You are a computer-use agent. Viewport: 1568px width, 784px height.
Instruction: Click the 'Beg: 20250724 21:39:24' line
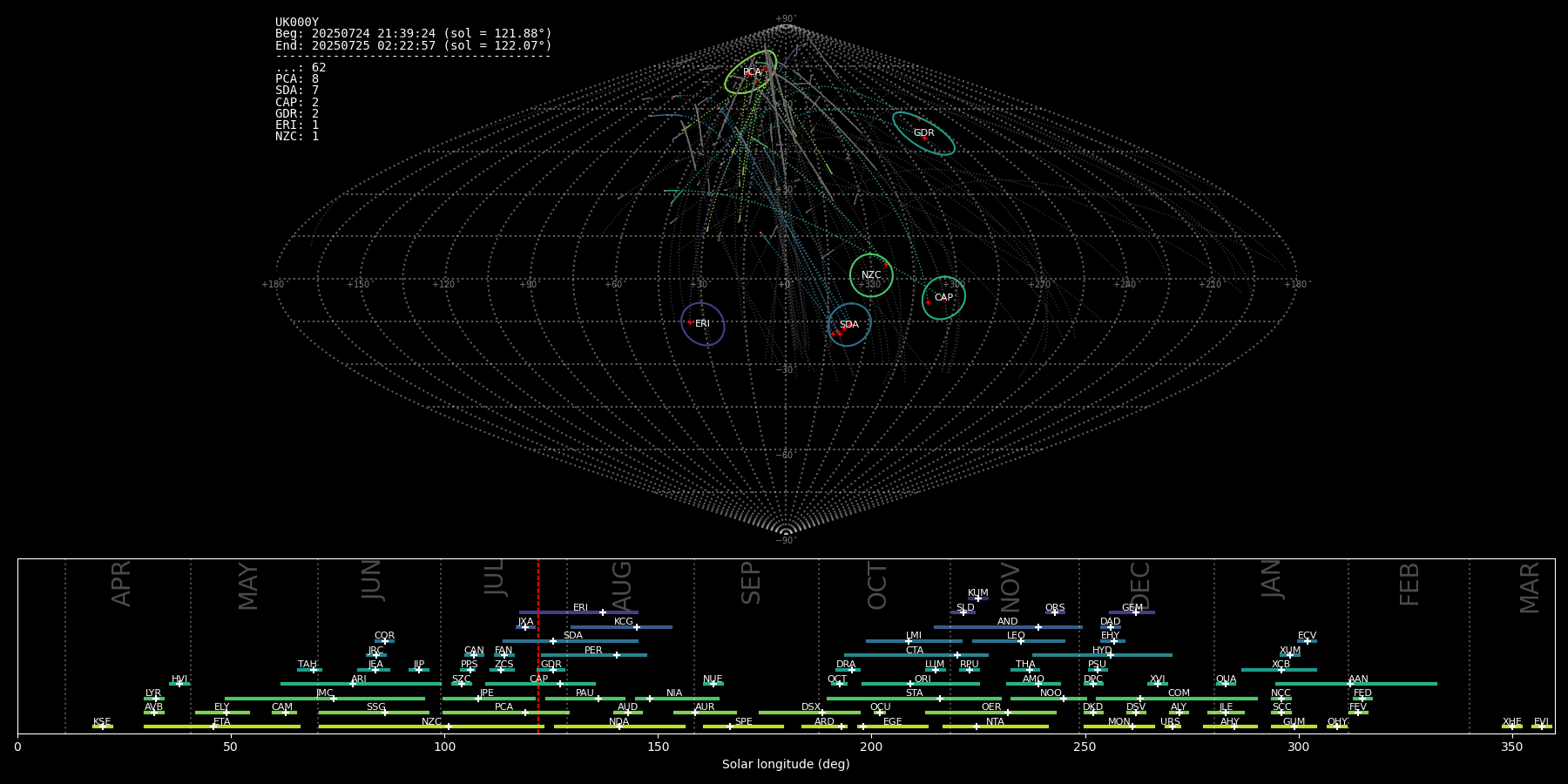pyautogui.click(x=413, y=34)
